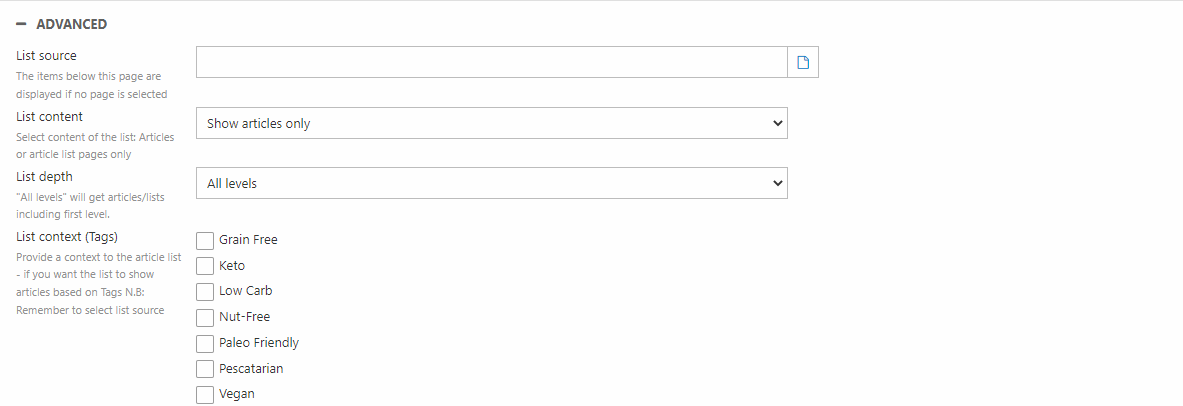The image size is (1183, 406).
Task: Check the Grain Free tag checkbox
Action: tap(205, 240)
